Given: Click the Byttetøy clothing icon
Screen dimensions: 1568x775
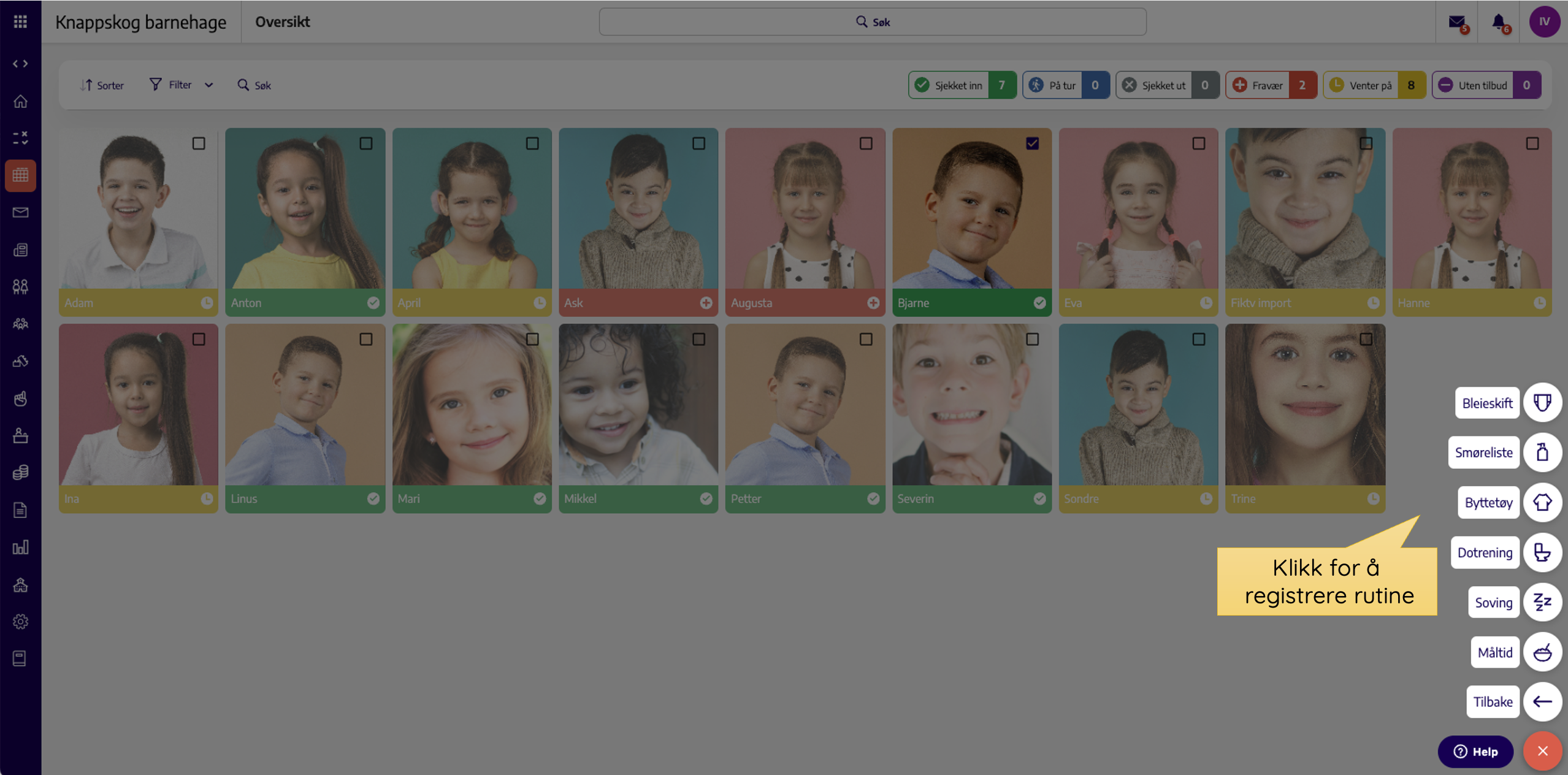Looking at the screenshot, I should [1543, 503].
